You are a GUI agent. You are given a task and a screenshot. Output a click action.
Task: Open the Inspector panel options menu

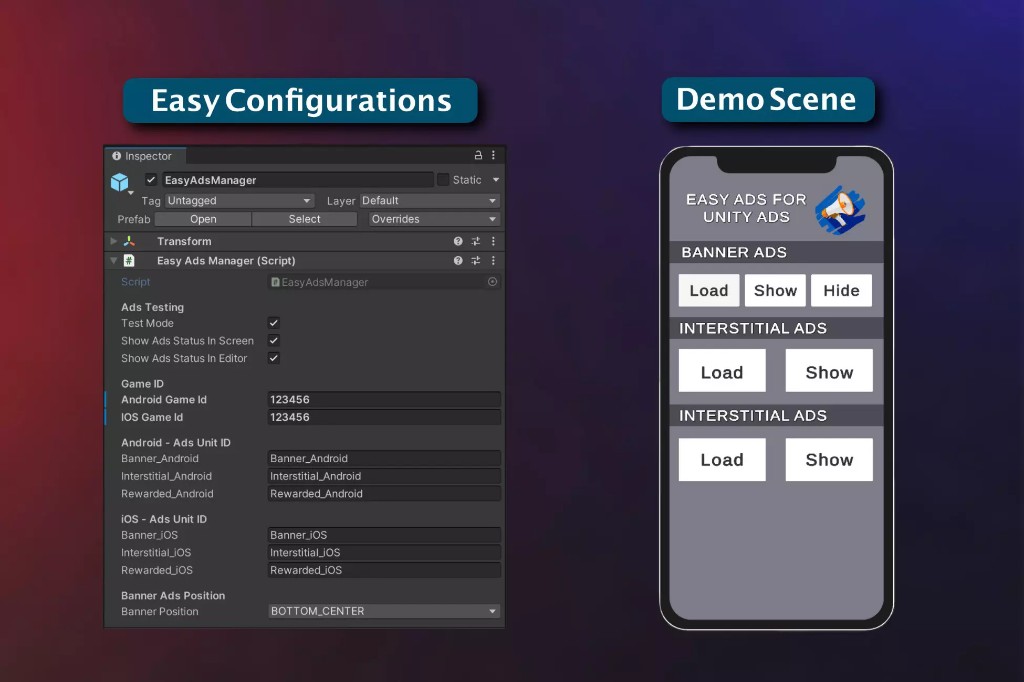tap(493, 155)
